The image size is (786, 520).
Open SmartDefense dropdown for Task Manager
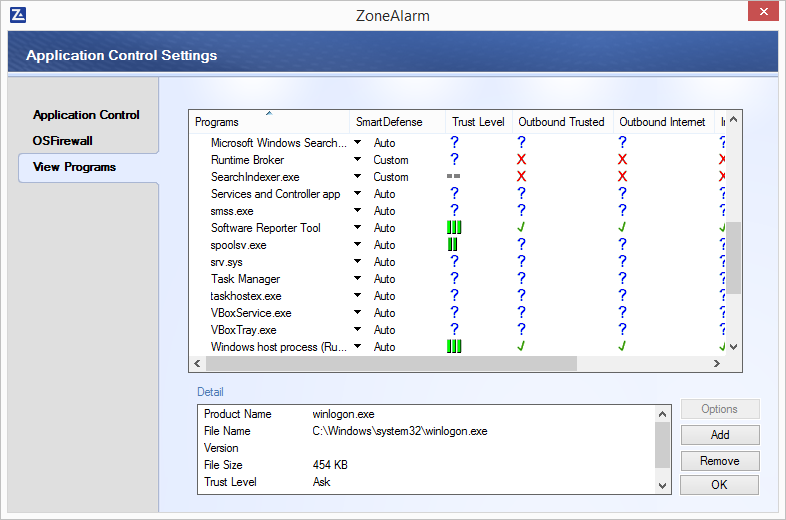357,279
